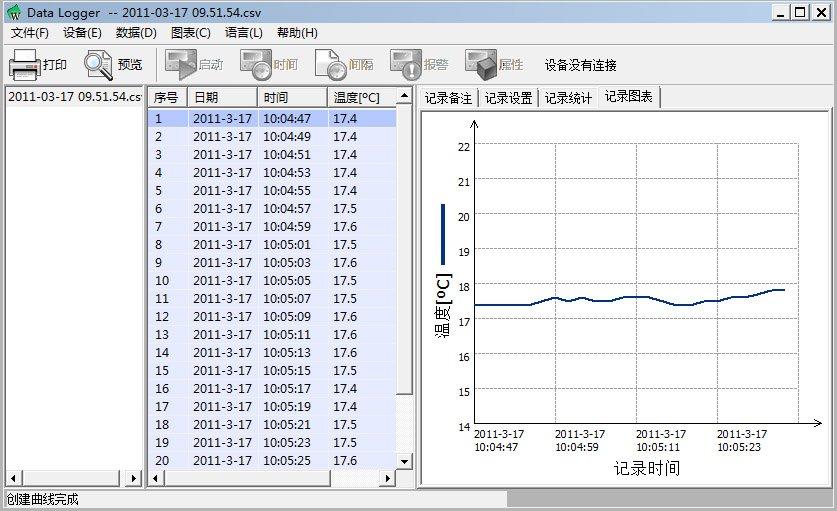Click table horizontal scroll left arrow
The height and width of the screenshot is (511, 837).
155,478
